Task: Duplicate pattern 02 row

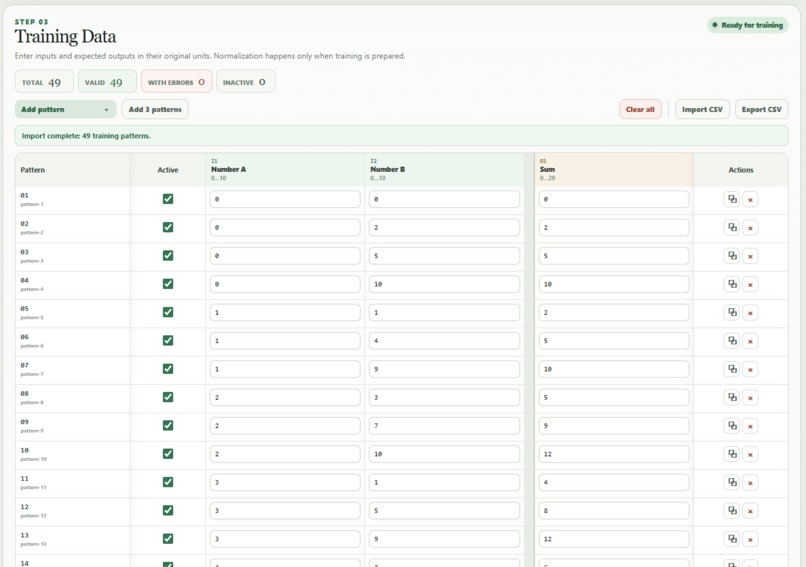Action: coord(731,228)
